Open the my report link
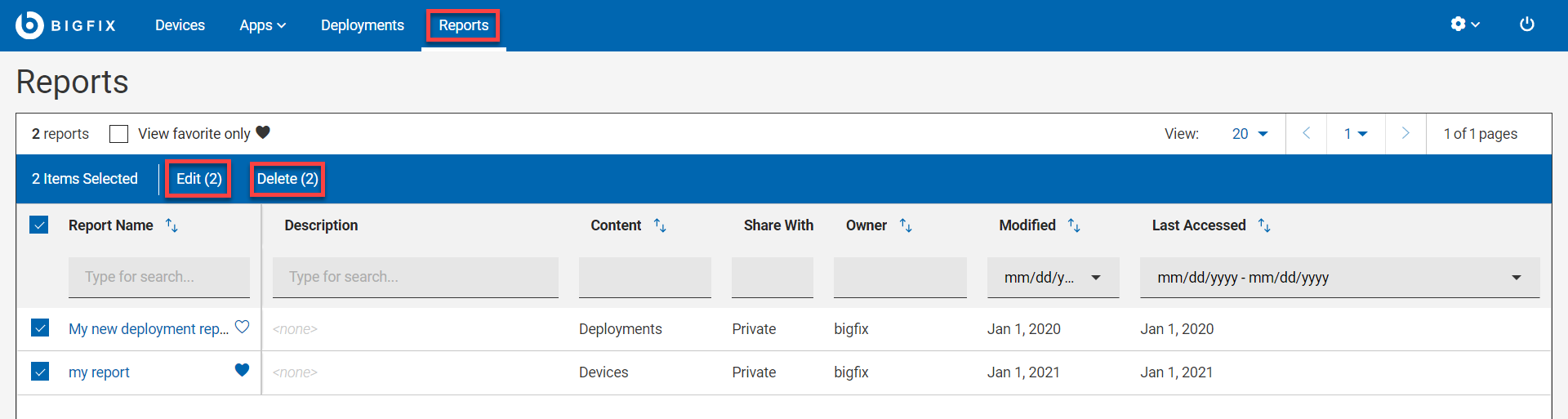This screenshot has height=419, width=1568. point(99,372)
